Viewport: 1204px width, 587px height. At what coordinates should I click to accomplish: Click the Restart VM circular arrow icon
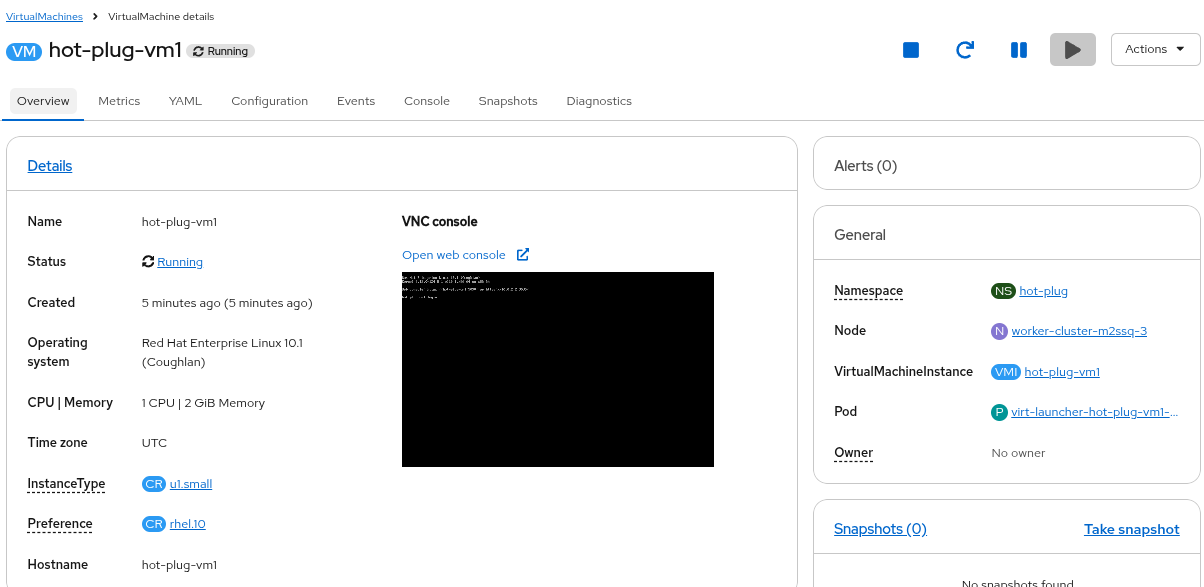[965, 50]
